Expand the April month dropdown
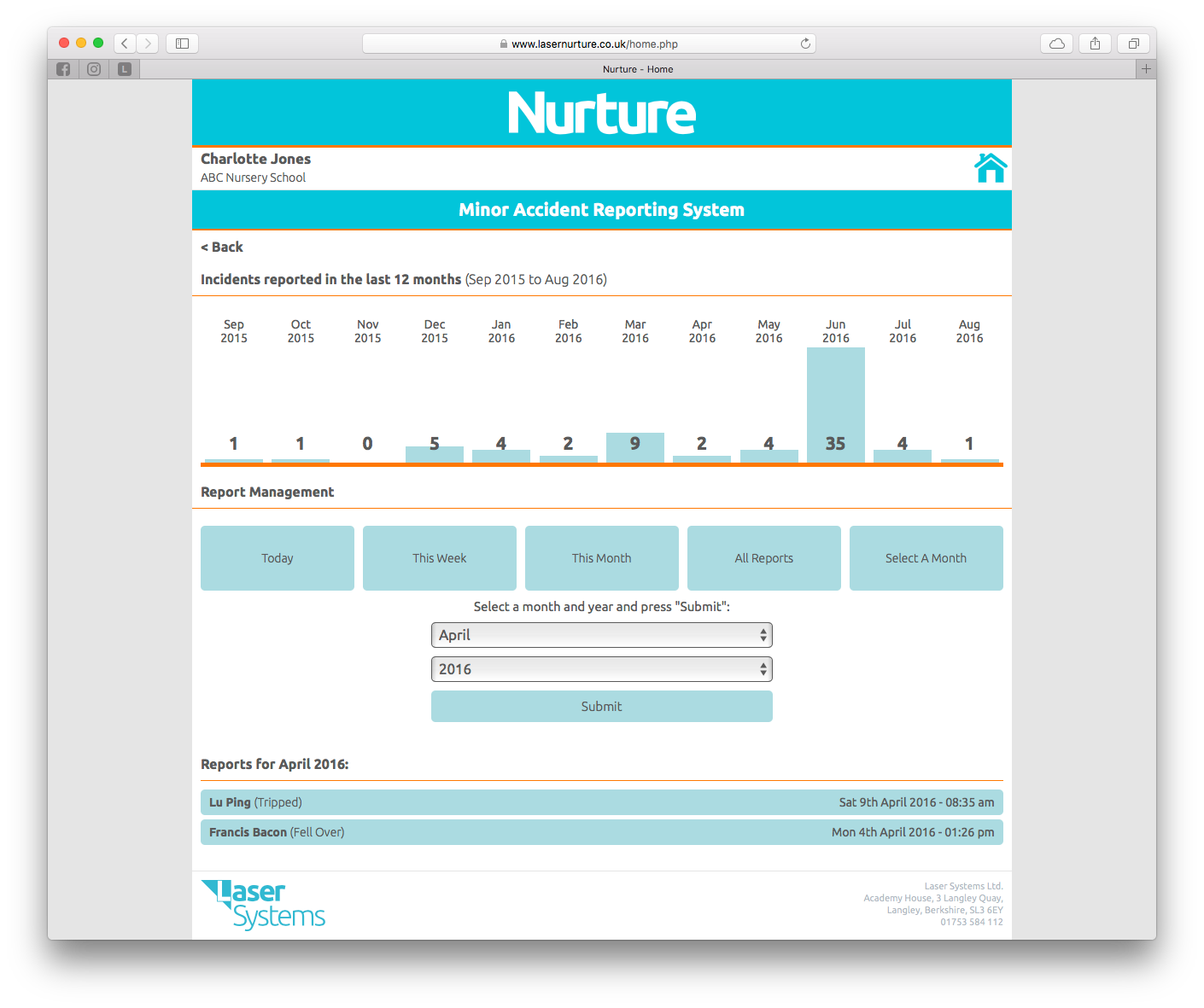Screen dimensions: 1204x1008 pos(601,635)
